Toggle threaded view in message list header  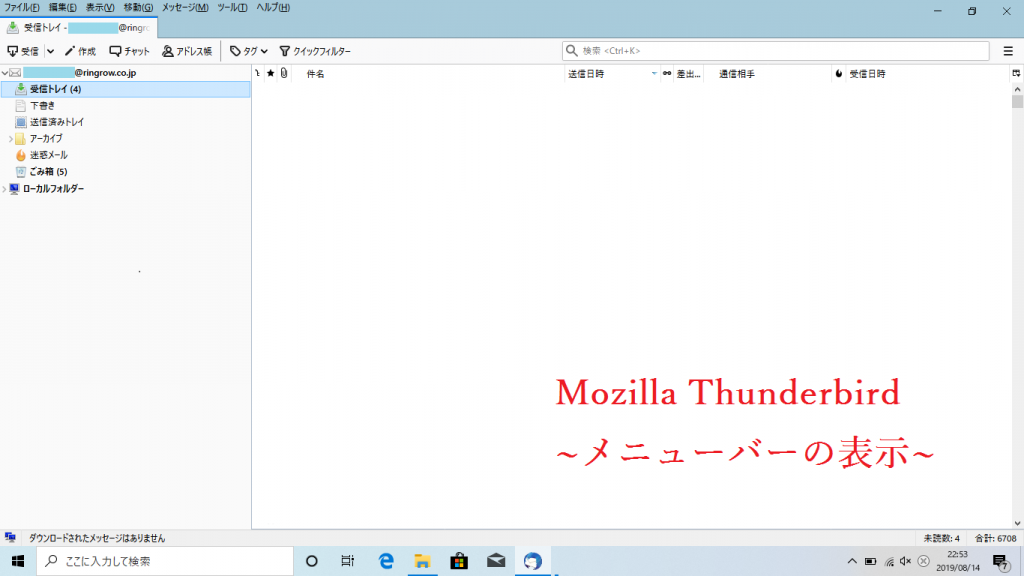tap(256, 73)
